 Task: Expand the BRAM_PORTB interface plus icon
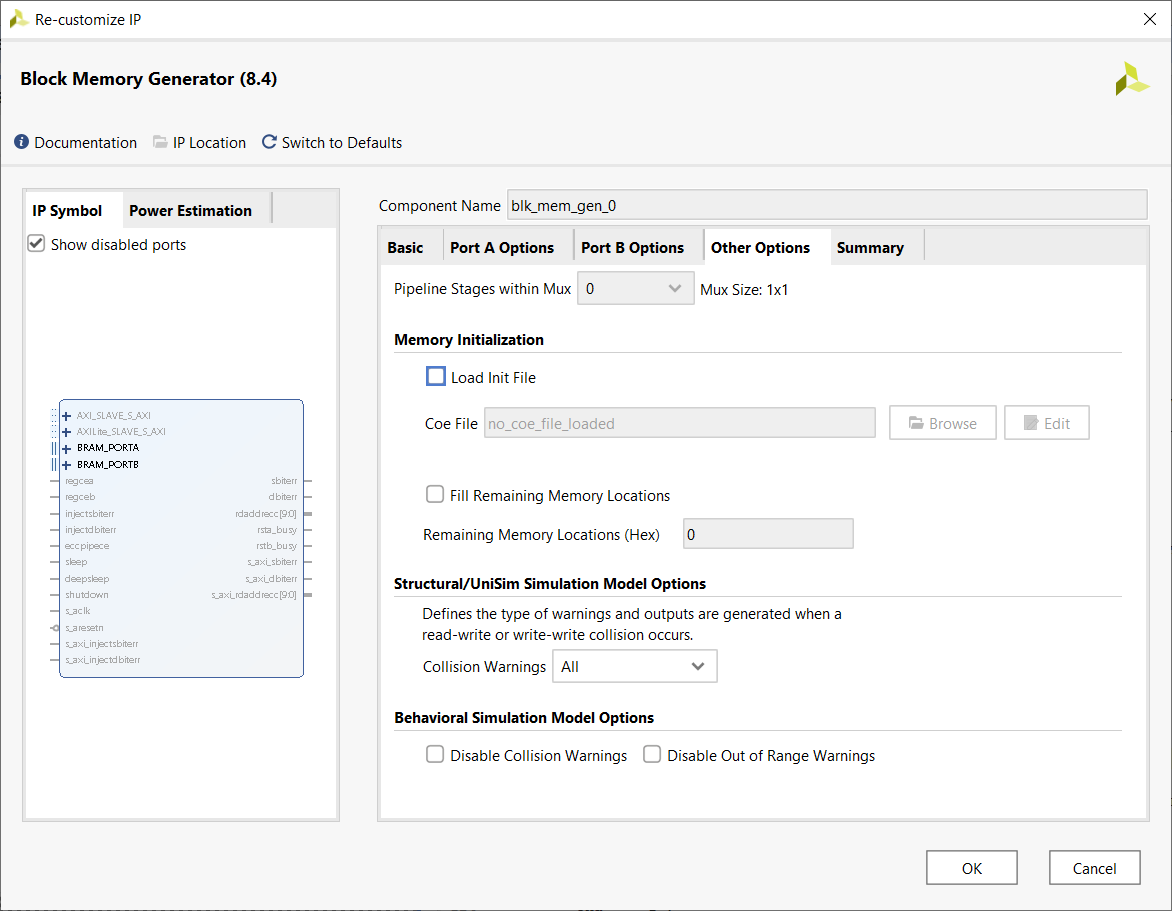(67, 465)
